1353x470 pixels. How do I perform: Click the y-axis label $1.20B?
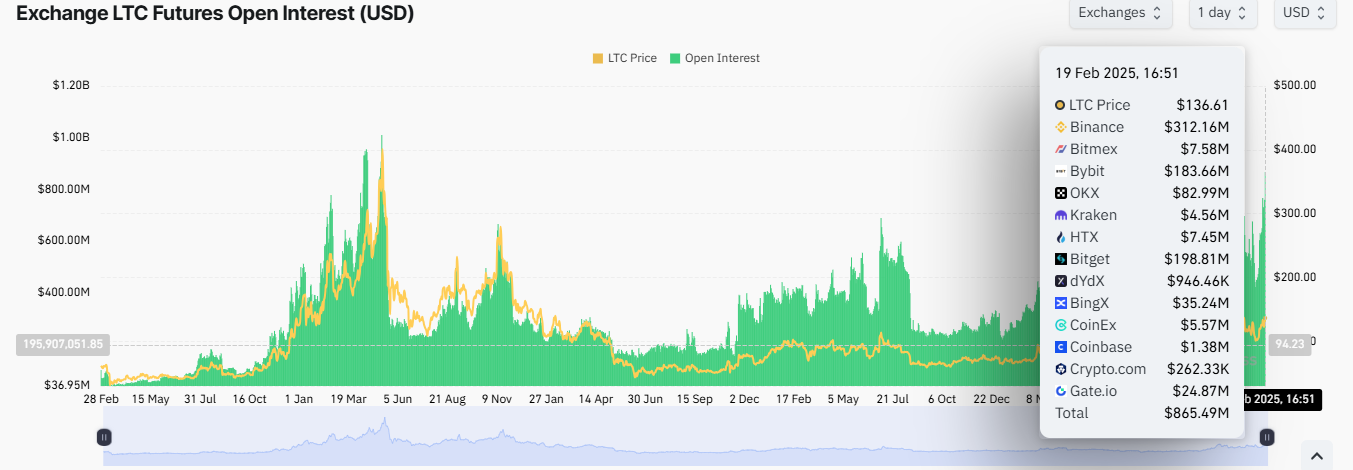[x=72, y=85]
